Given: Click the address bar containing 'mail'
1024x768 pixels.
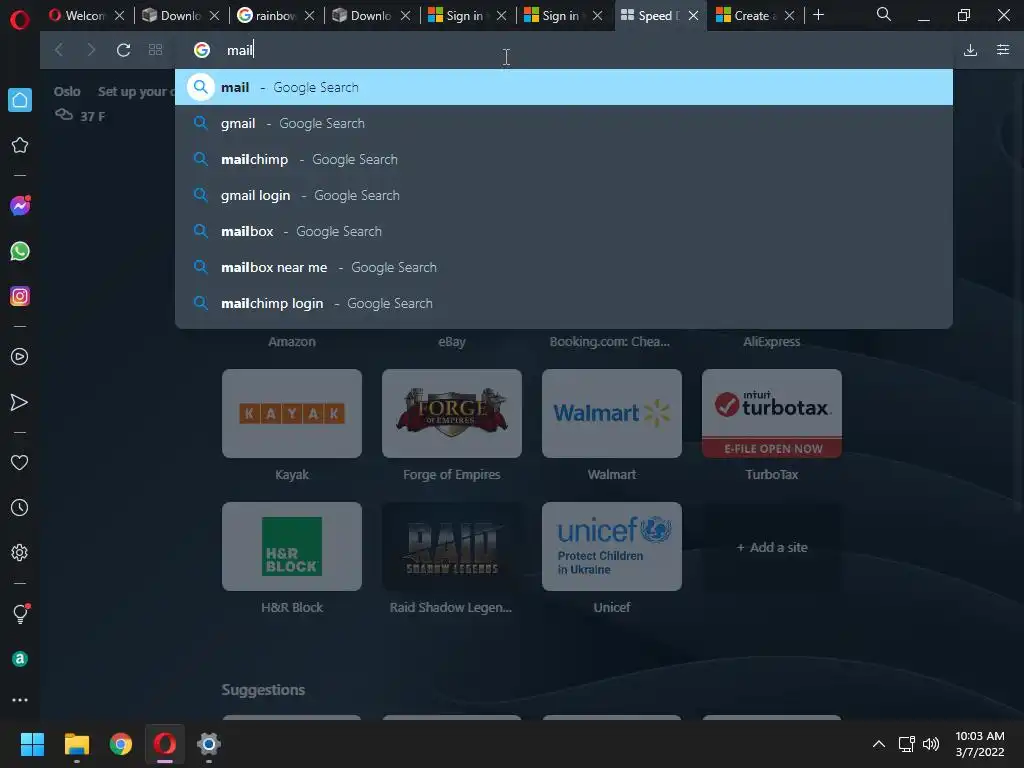Looking at the screenshot, I should 564,50.
